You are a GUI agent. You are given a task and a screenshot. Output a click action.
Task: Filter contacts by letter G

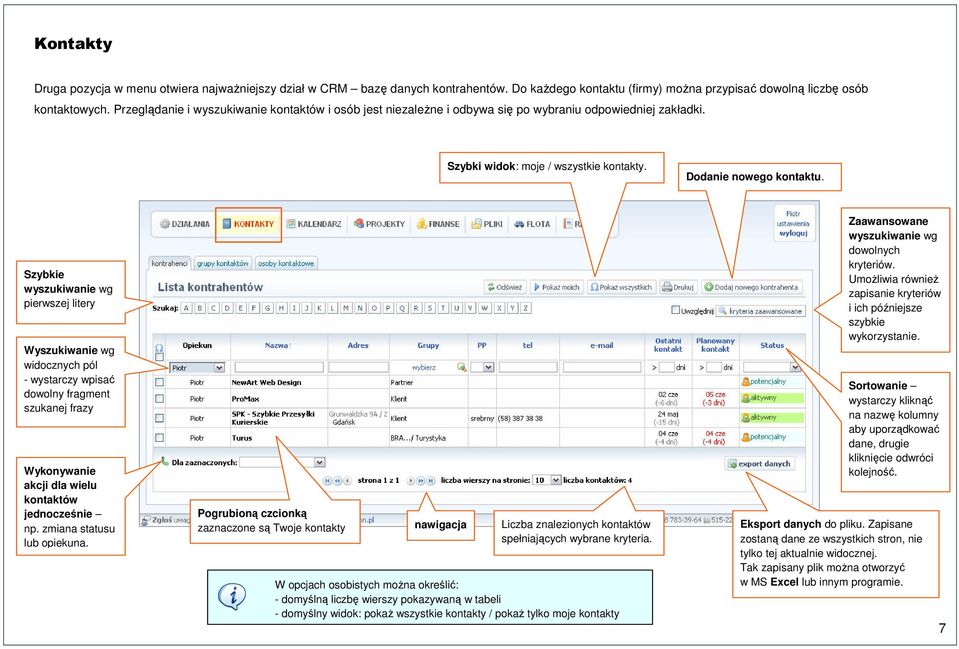tap(268, 308)
